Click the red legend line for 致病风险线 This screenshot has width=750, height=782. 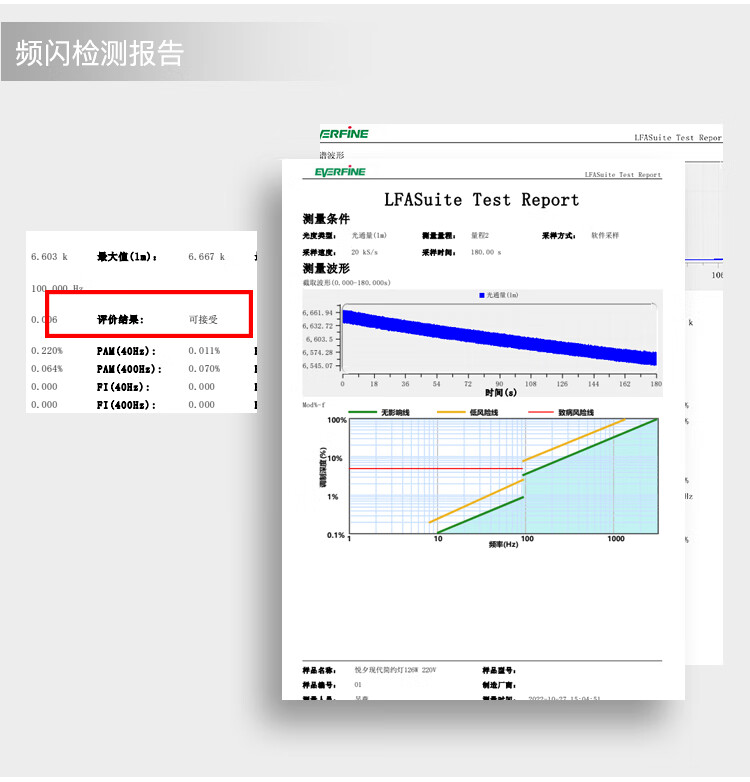540,412
